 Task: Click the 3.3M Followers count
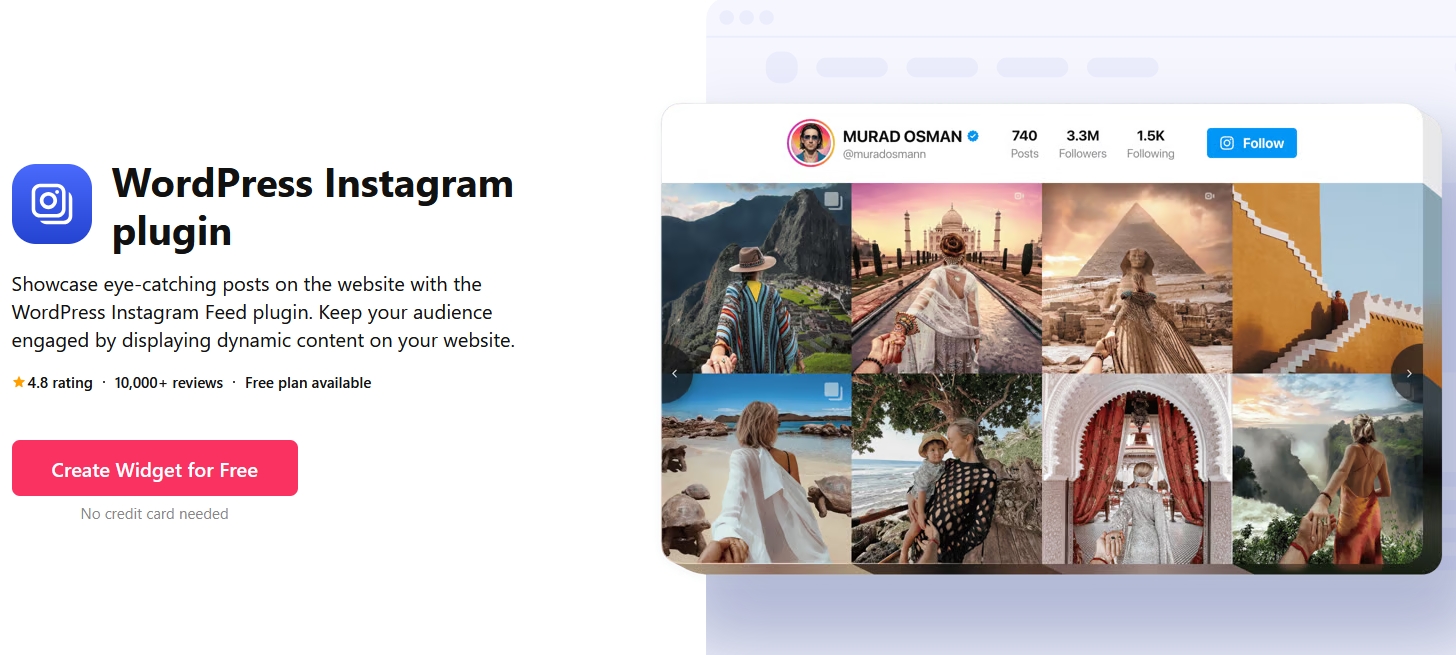tap(1083, 144)
